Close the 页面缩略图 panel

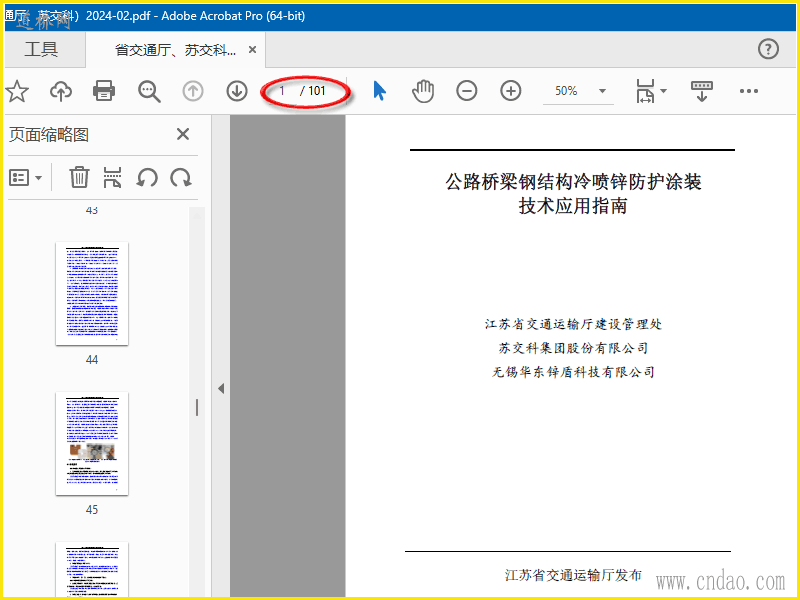[x=183, y=134]
